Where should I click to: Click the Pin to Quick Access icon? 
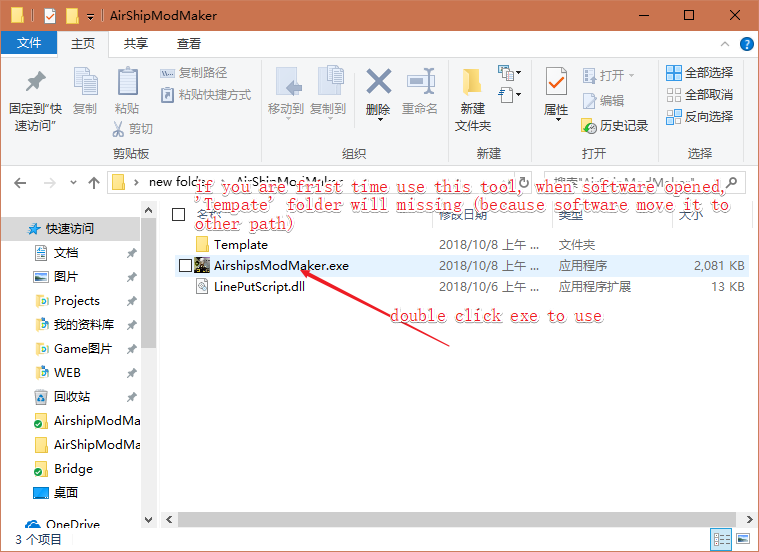click(x=35, y=84)
